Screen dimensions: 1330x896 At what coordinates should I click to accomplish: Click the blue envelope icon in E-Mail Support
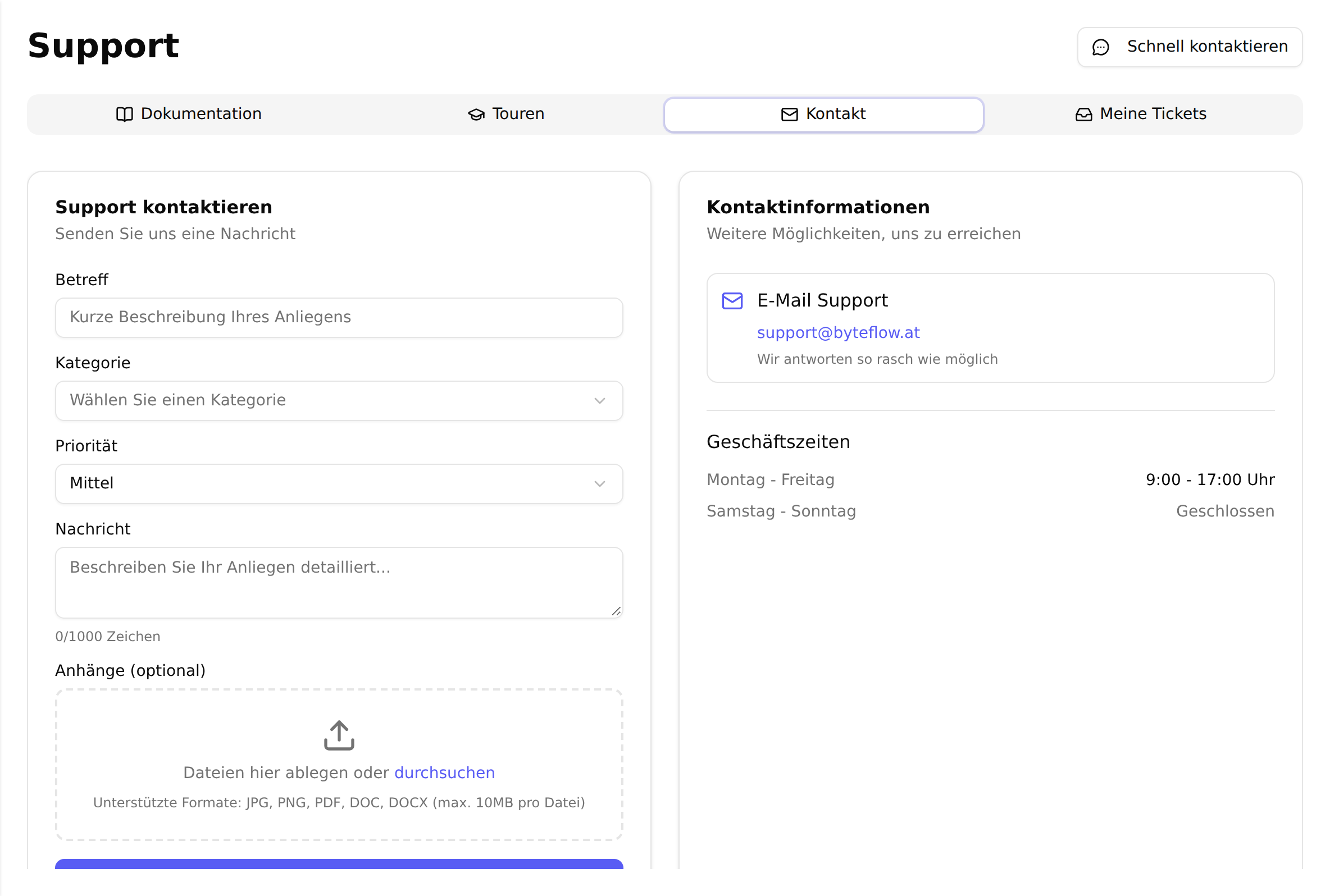pyautogui.click(x=732, y=300)
